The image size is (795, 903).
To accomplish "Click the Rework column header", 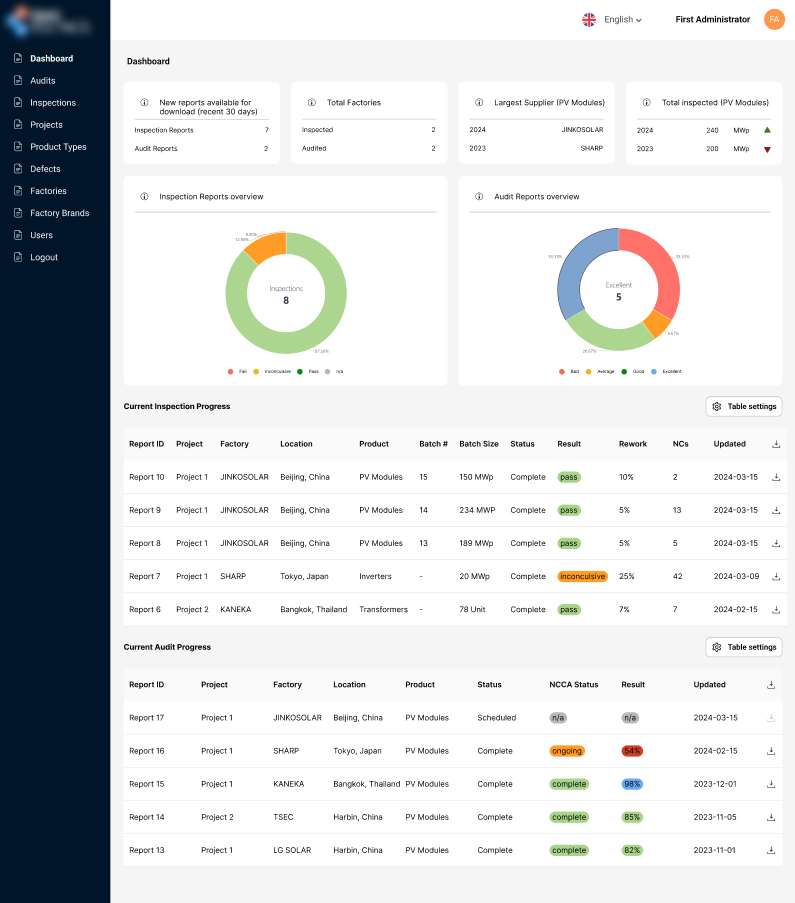I will [633, 444].
